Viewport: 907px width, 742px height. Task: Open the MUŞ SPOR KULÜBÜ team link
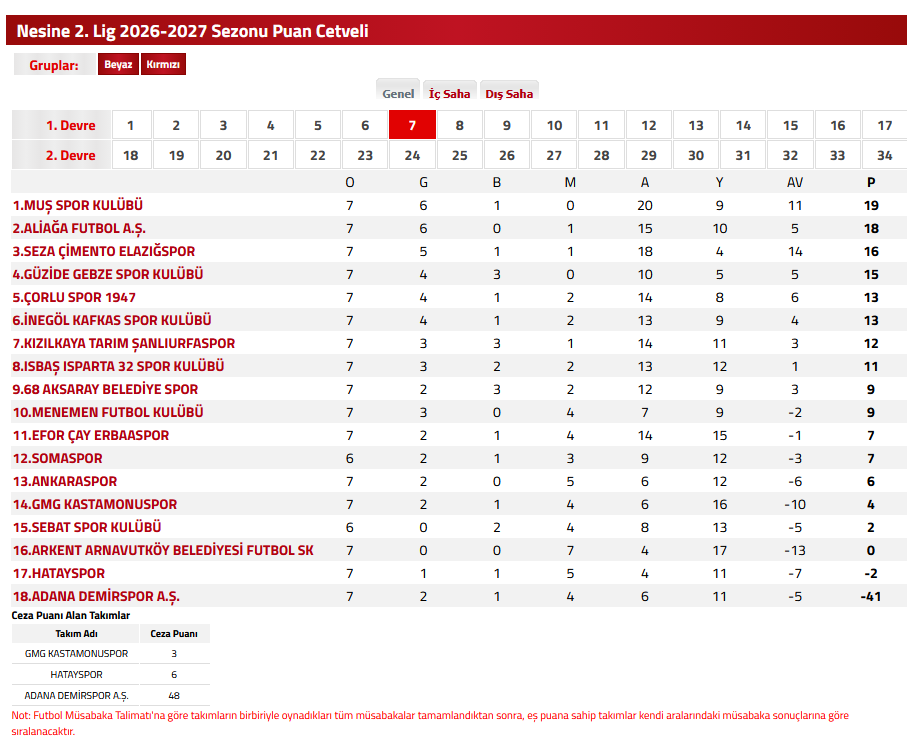click(x=78, y=205)
